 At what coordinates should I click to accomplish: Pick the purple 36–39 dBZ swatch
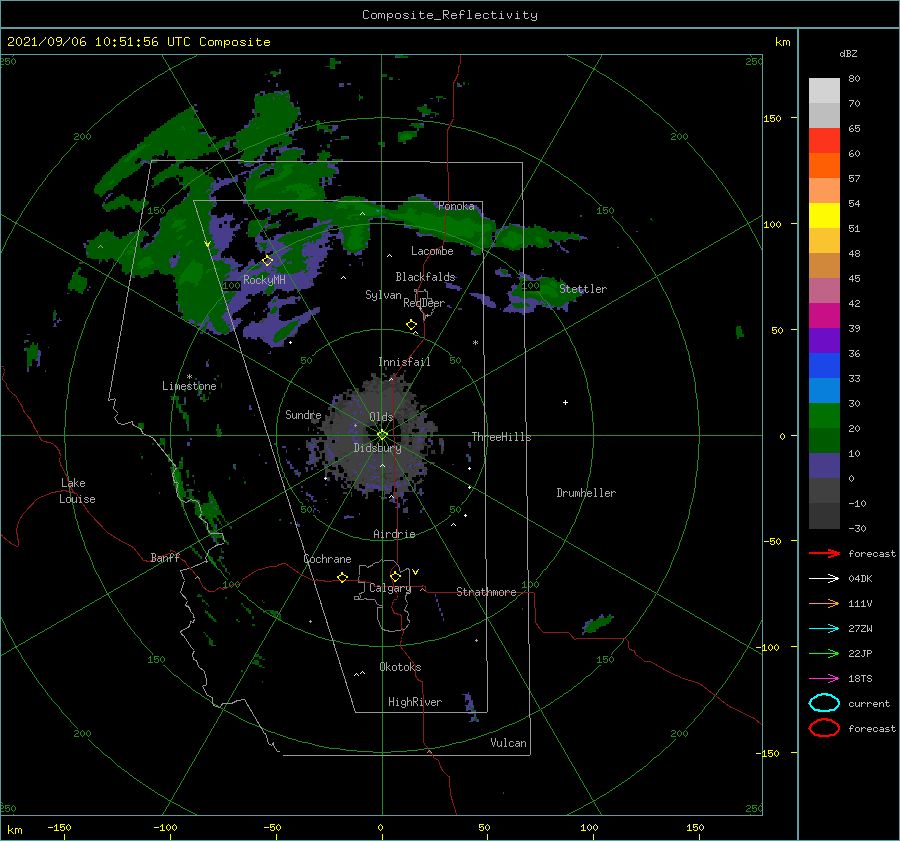(824, 340)
